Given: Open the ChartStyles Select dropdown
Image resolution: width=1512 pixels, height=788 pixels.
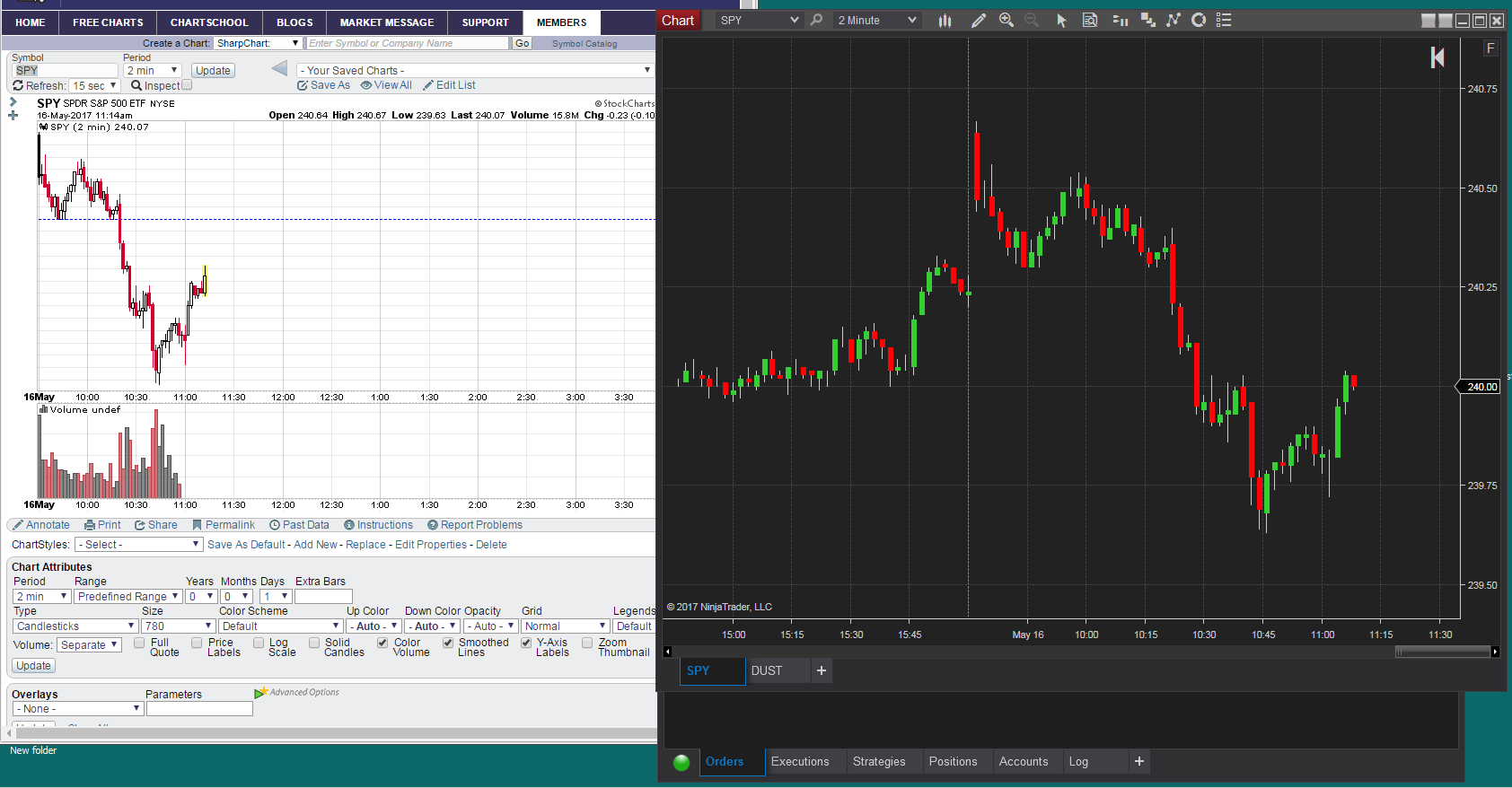Looking at the screenshot, I should 139,545.
